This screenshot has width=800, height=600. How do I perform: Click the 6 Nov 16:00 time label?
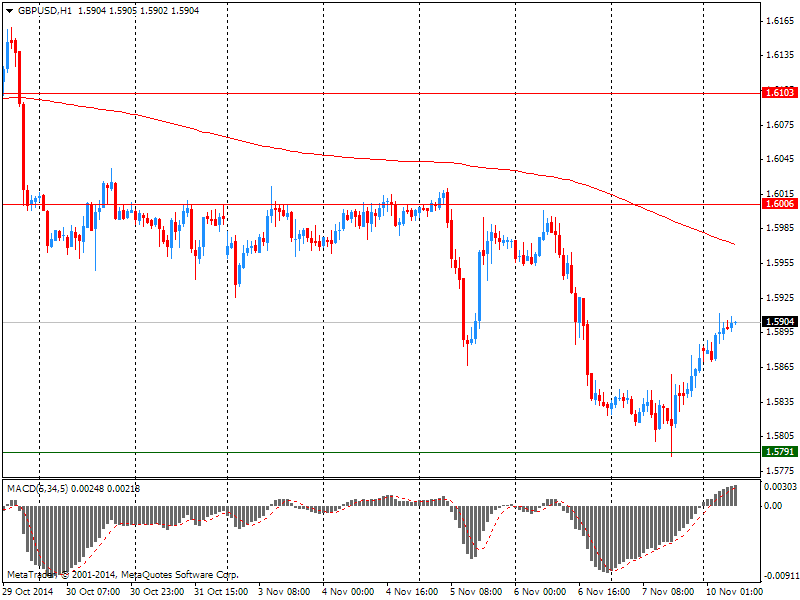point(604,591)
